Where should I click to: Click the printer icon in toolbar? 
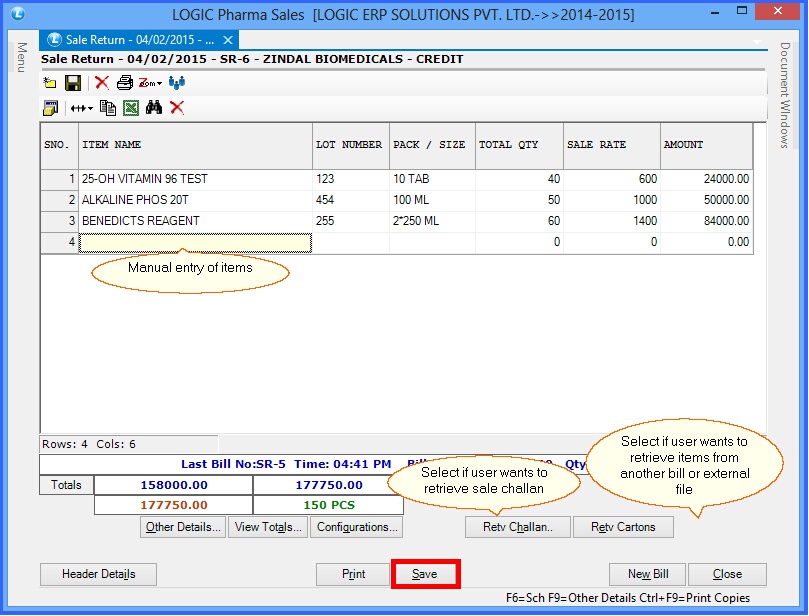[124, 83]
